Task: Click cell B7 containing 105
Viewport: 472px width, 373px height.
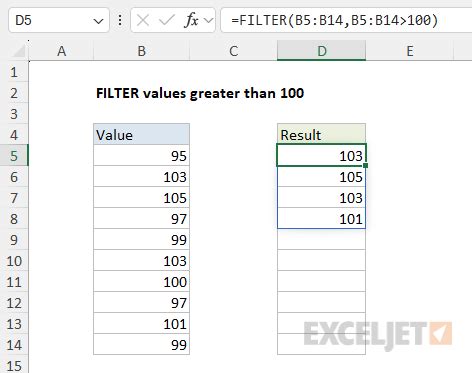Action: tap(142, 198)
